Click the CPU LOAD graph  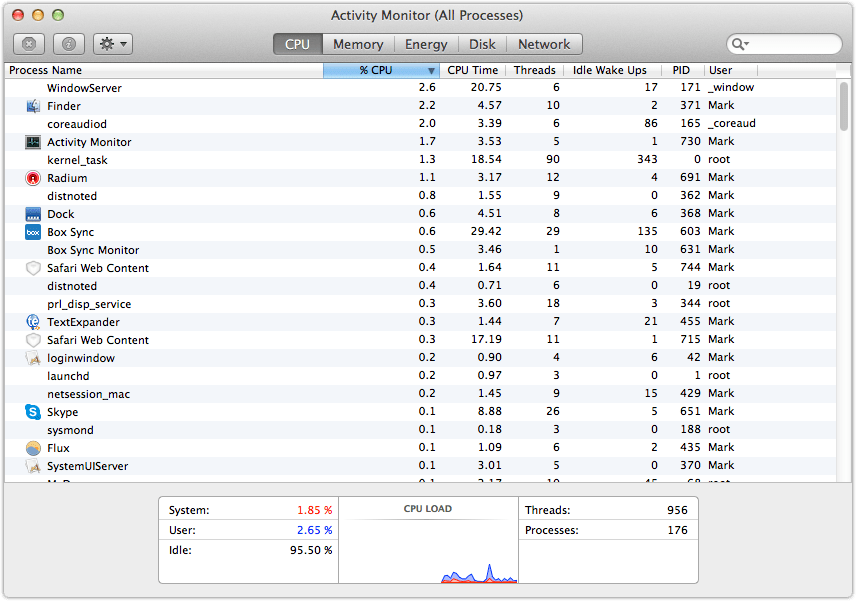[x=428, y=540]
